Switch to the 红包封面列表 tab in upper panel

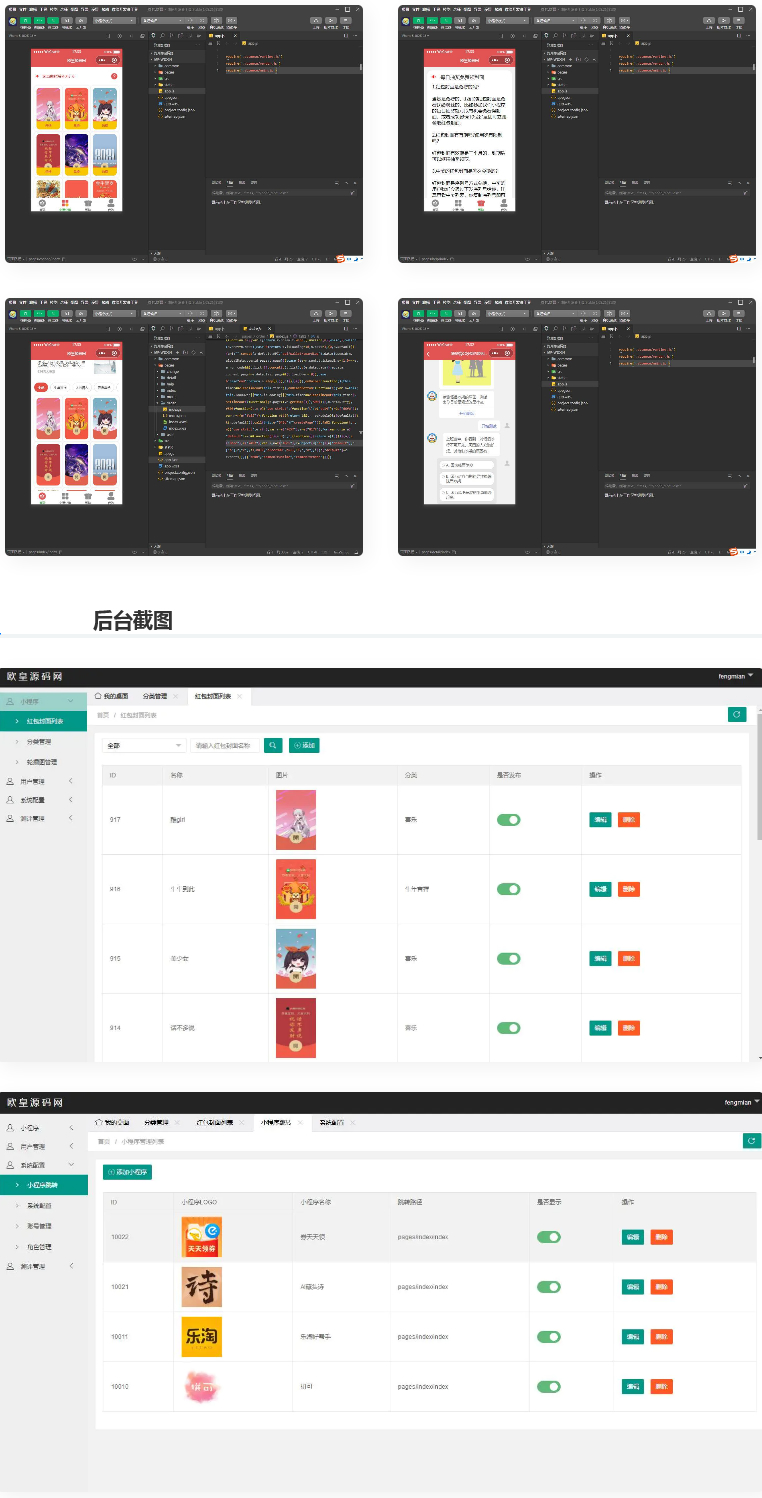click(213, 696)
